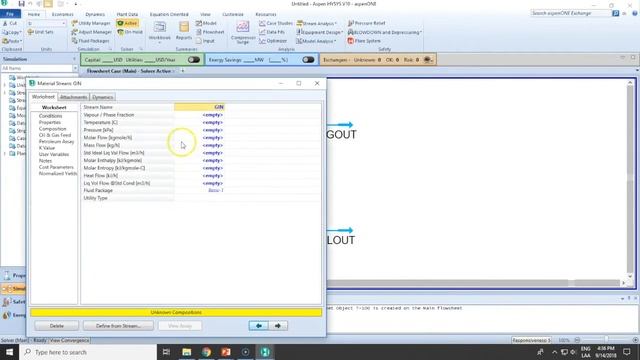Open the Paste dropdown
Image resolution: width=640 pixels, height=360 pixels.
[x=12, y=41]
